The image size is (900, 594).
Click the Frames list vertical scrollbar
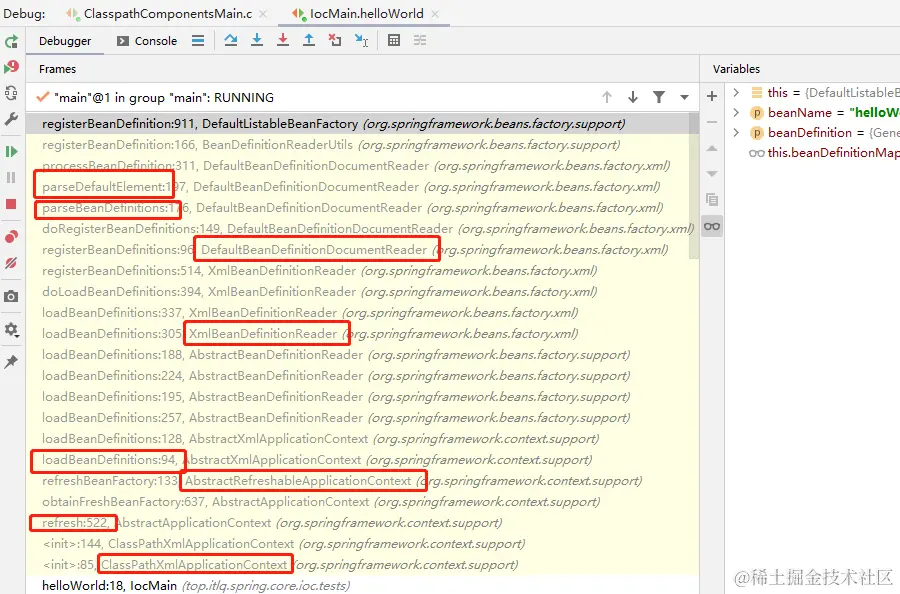[x=694, y=185]
